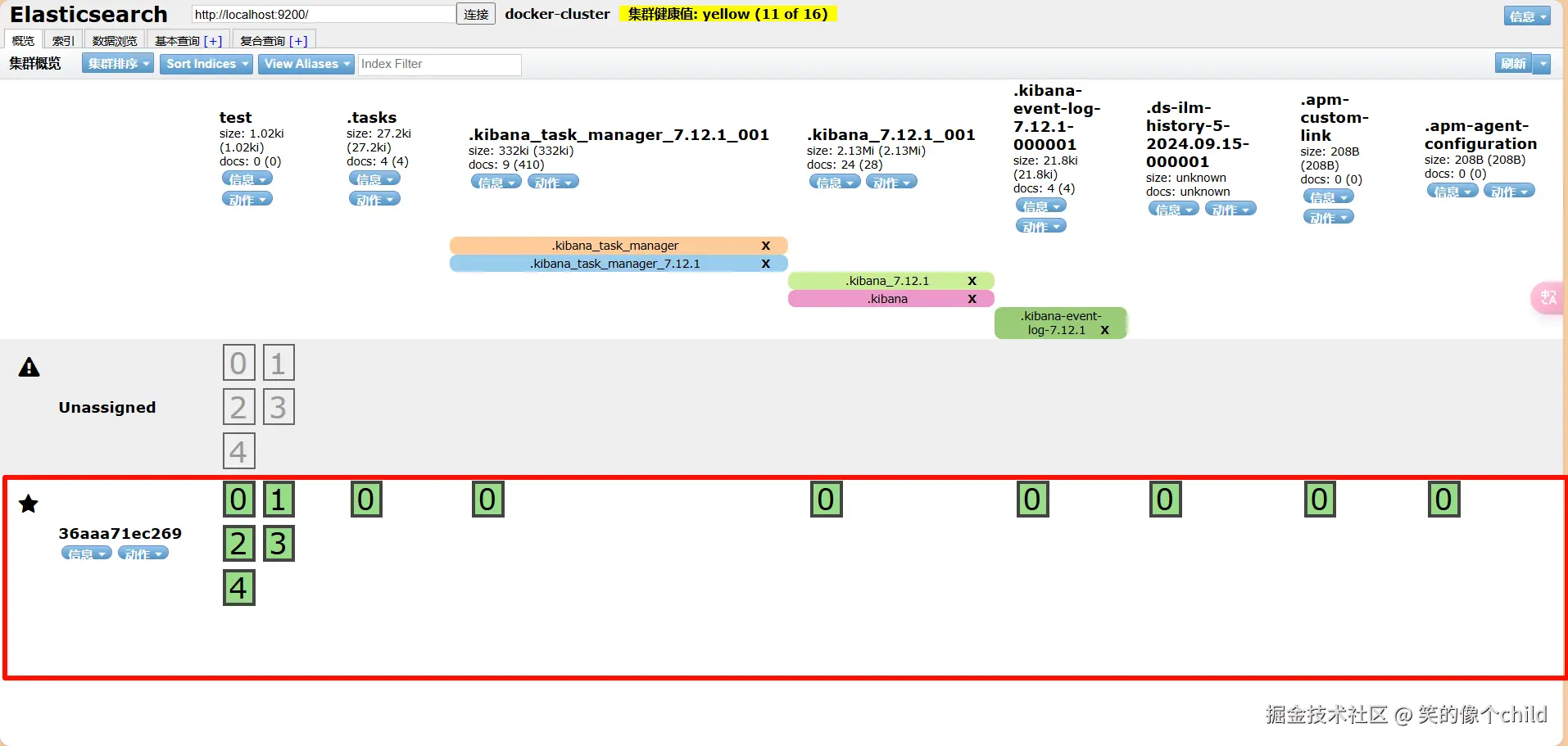Open 动作 menu for .kibana_7.12.1_001
The image size is (1568, 746).
891,182
